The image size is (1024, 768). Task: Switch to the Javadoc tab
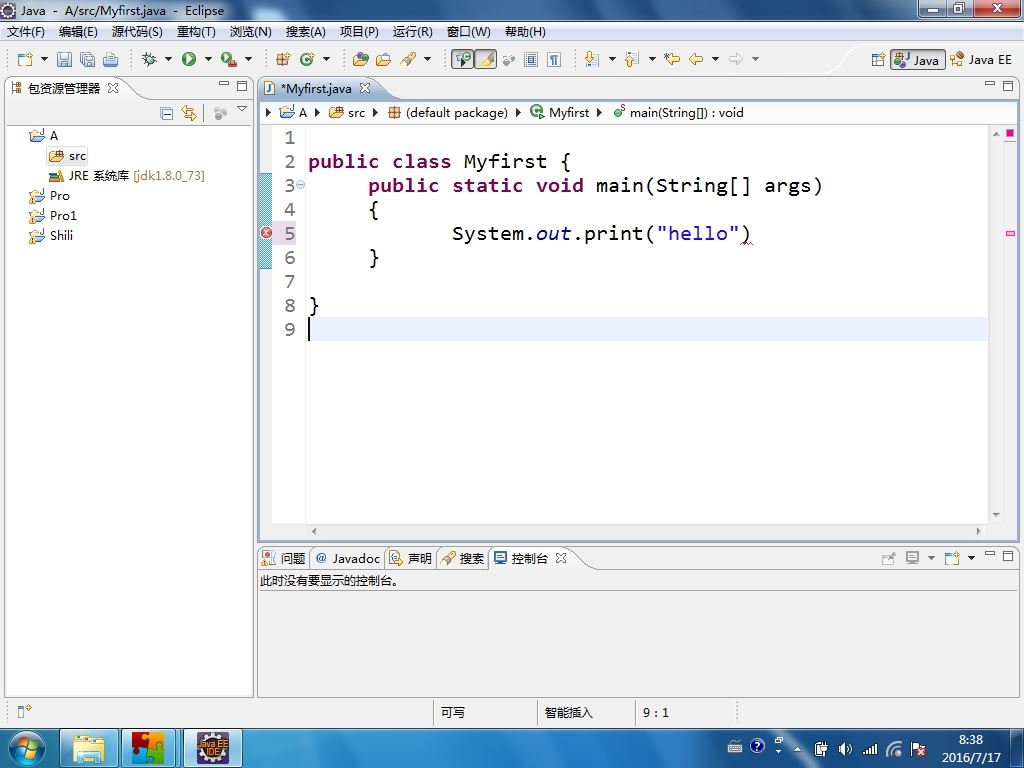click(347, 558)
